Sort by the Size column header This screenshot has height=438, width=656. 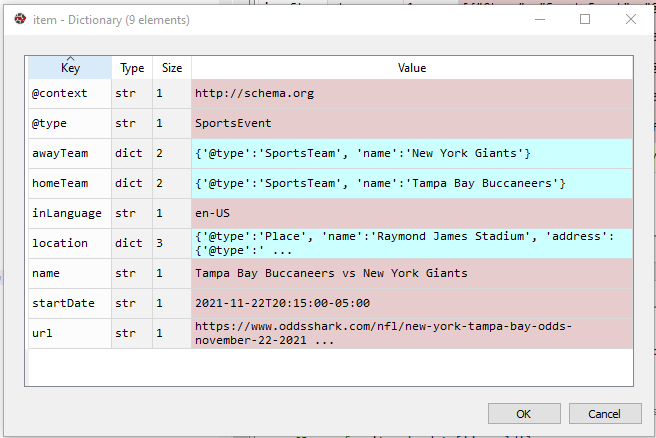[x=172, y=67]
